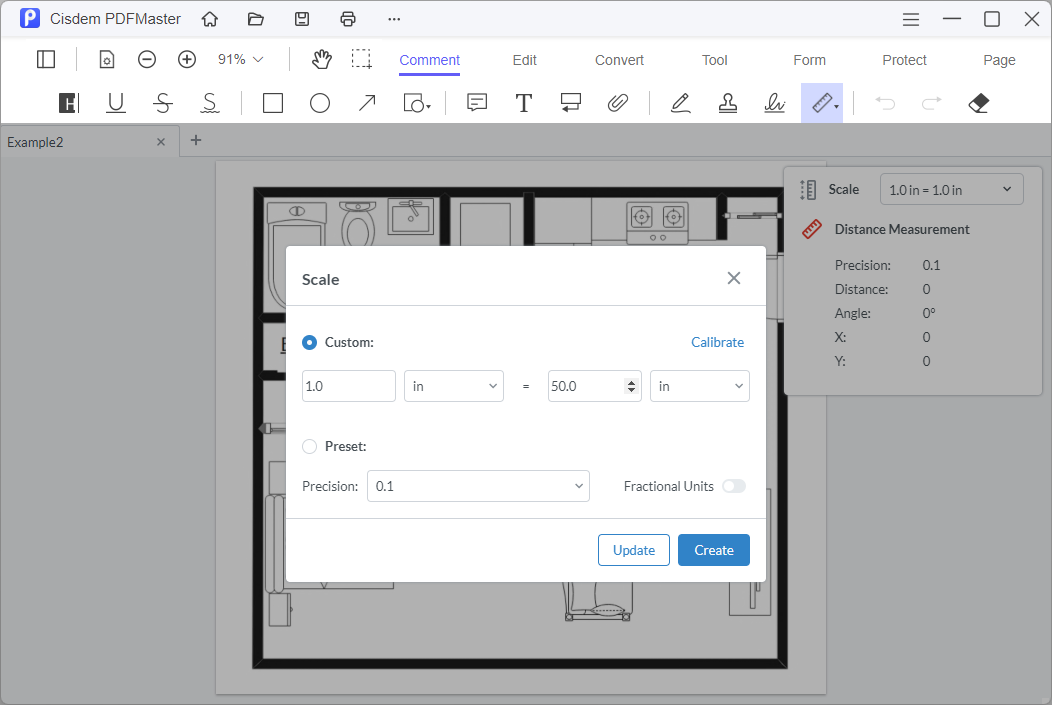The image size is (1052, 705).
Task: Open the hamburger menu icon
Action: tap(910, 19)
